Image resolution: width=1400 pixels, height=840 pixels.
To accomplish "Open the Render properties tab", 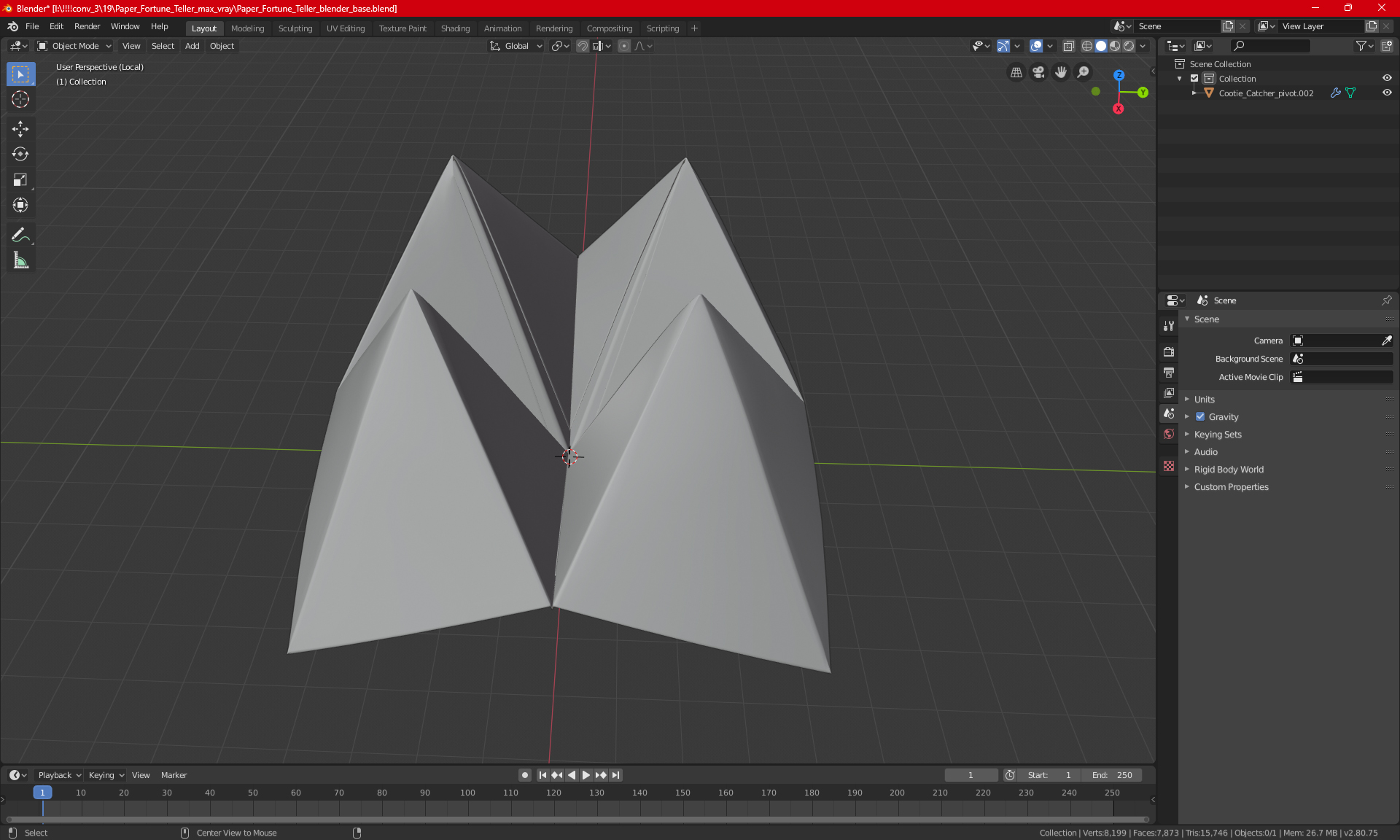I will pyautogui.click(x=1169, y=351).
